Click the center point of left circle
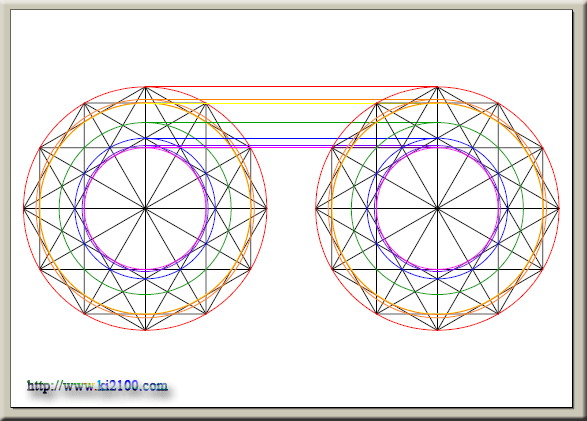This screenshot has width=587, height=421. 145,208
